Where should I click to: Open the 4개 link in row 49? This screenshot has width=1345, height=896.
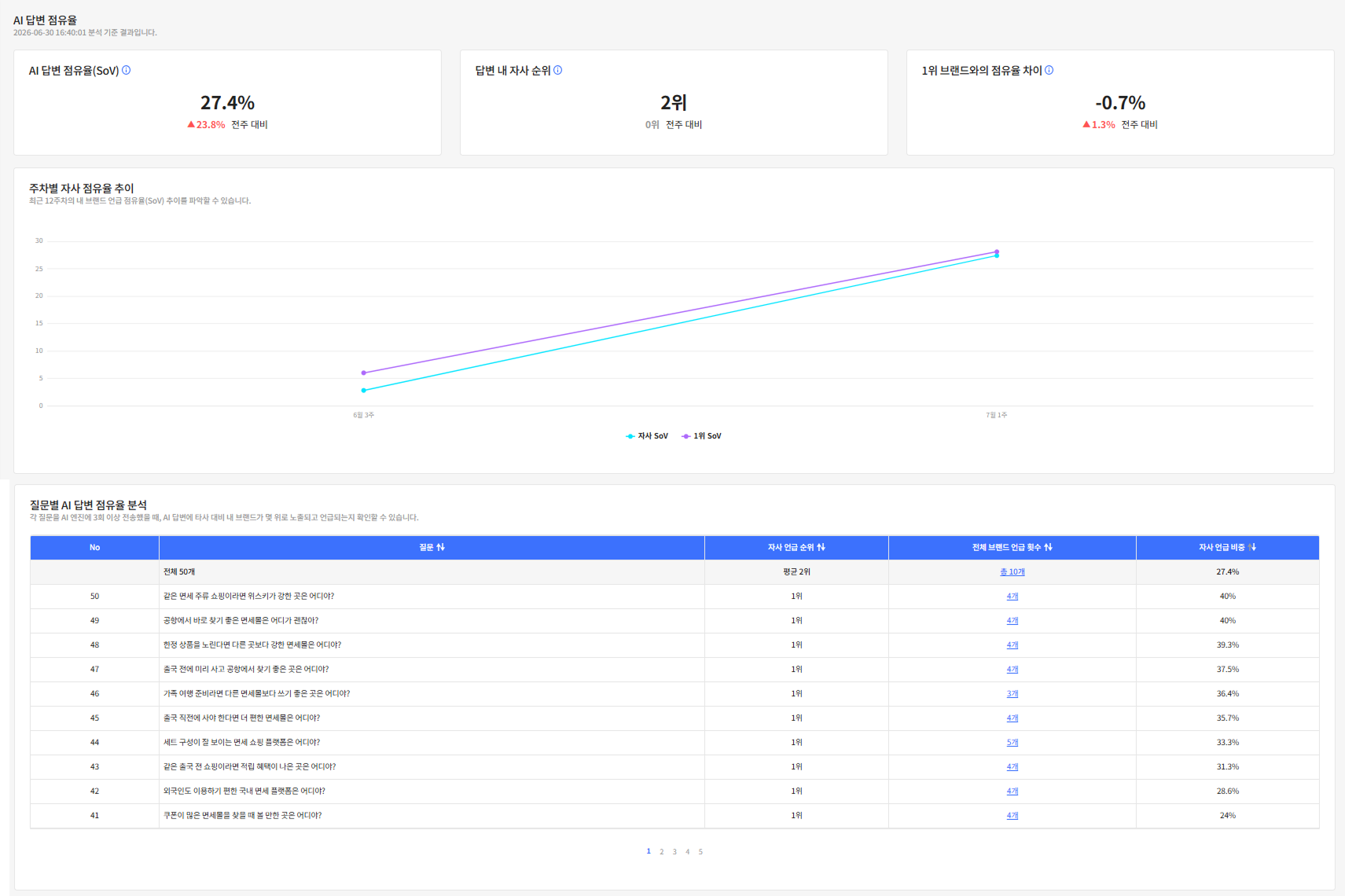tap(1012, 621)
